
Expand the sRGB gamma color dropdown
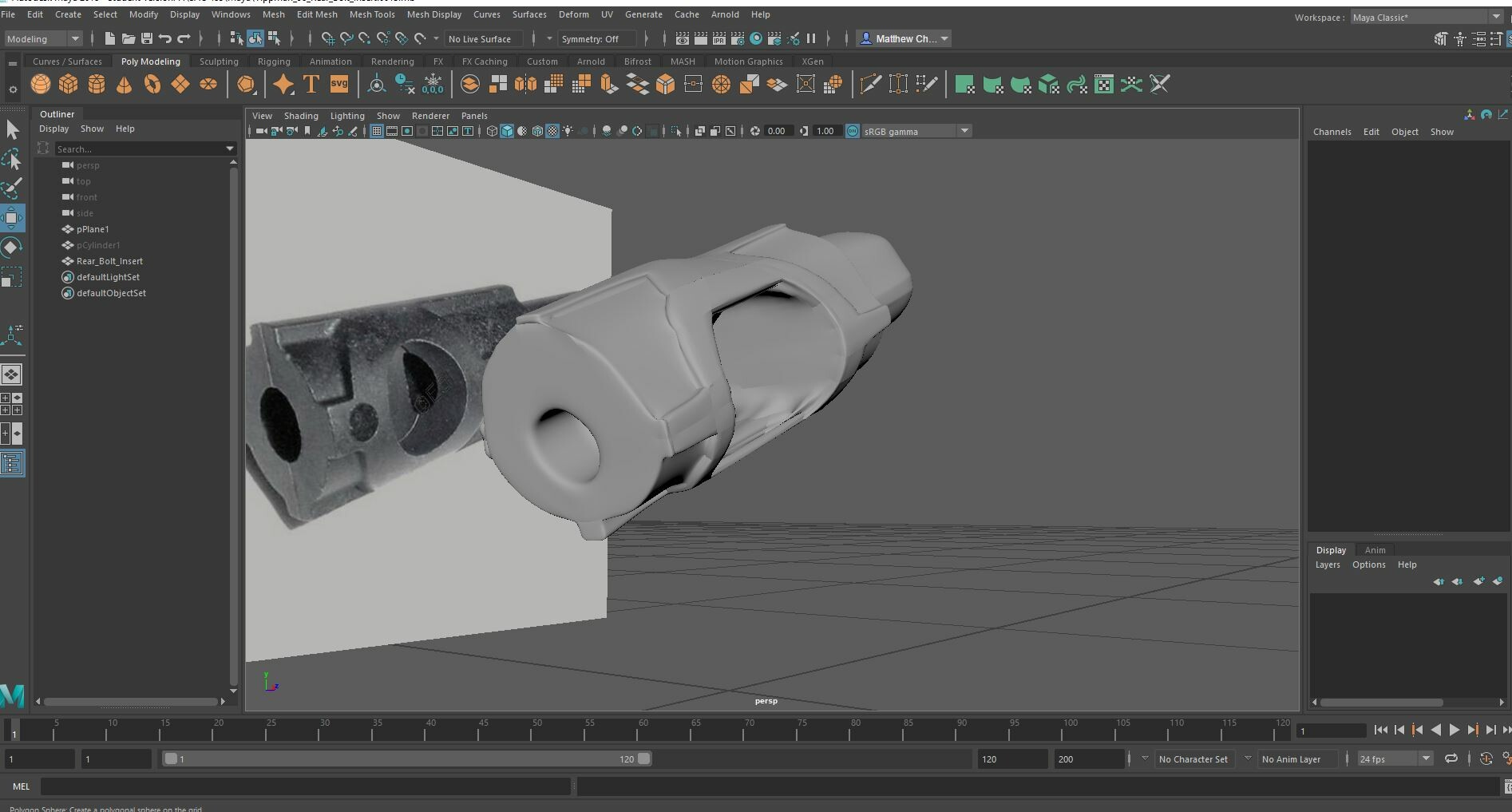(964, 131)
